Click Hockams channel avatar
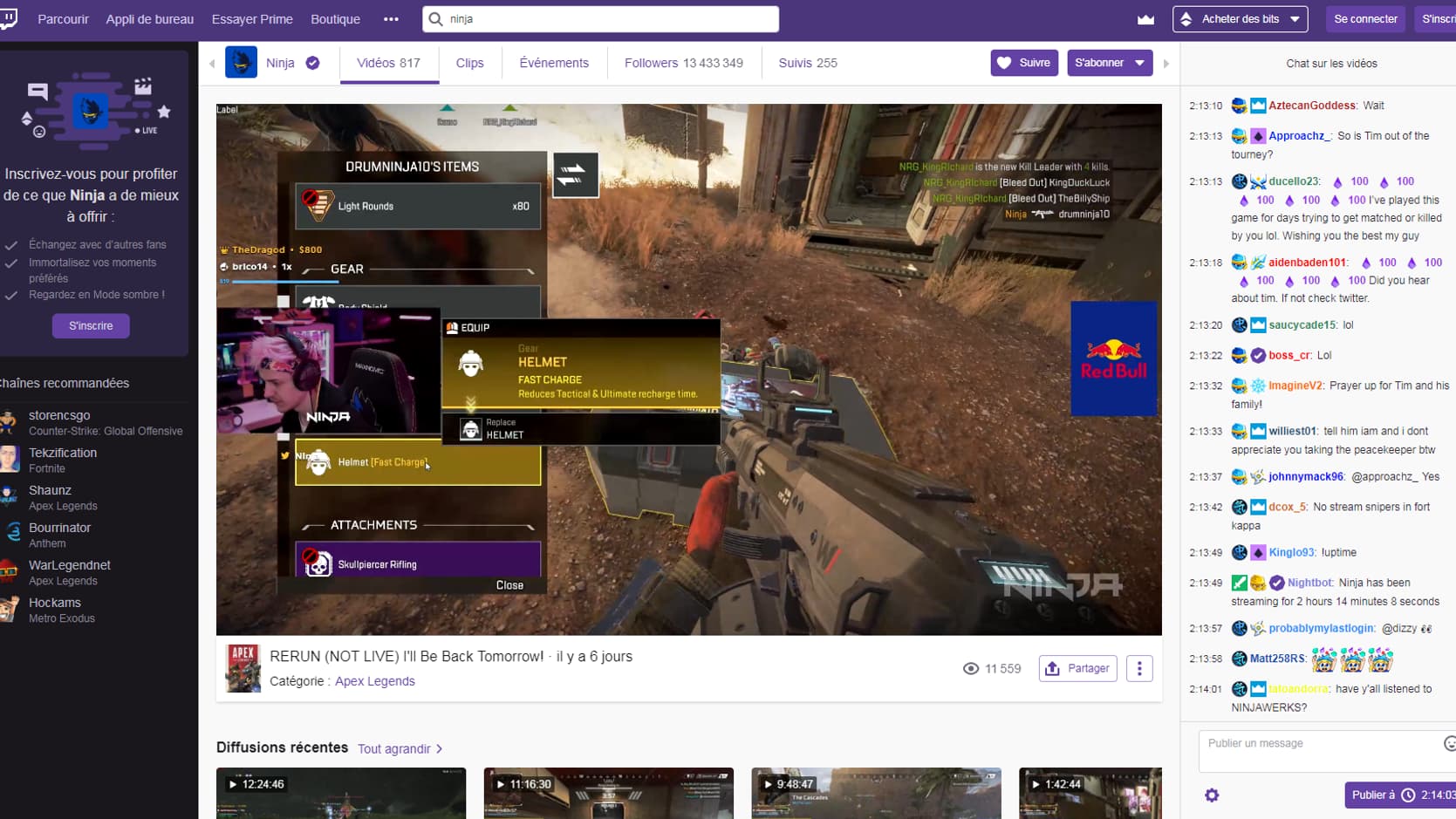Image resolution: width=1456 pixels, height=819 pixels. click(9, 610)
